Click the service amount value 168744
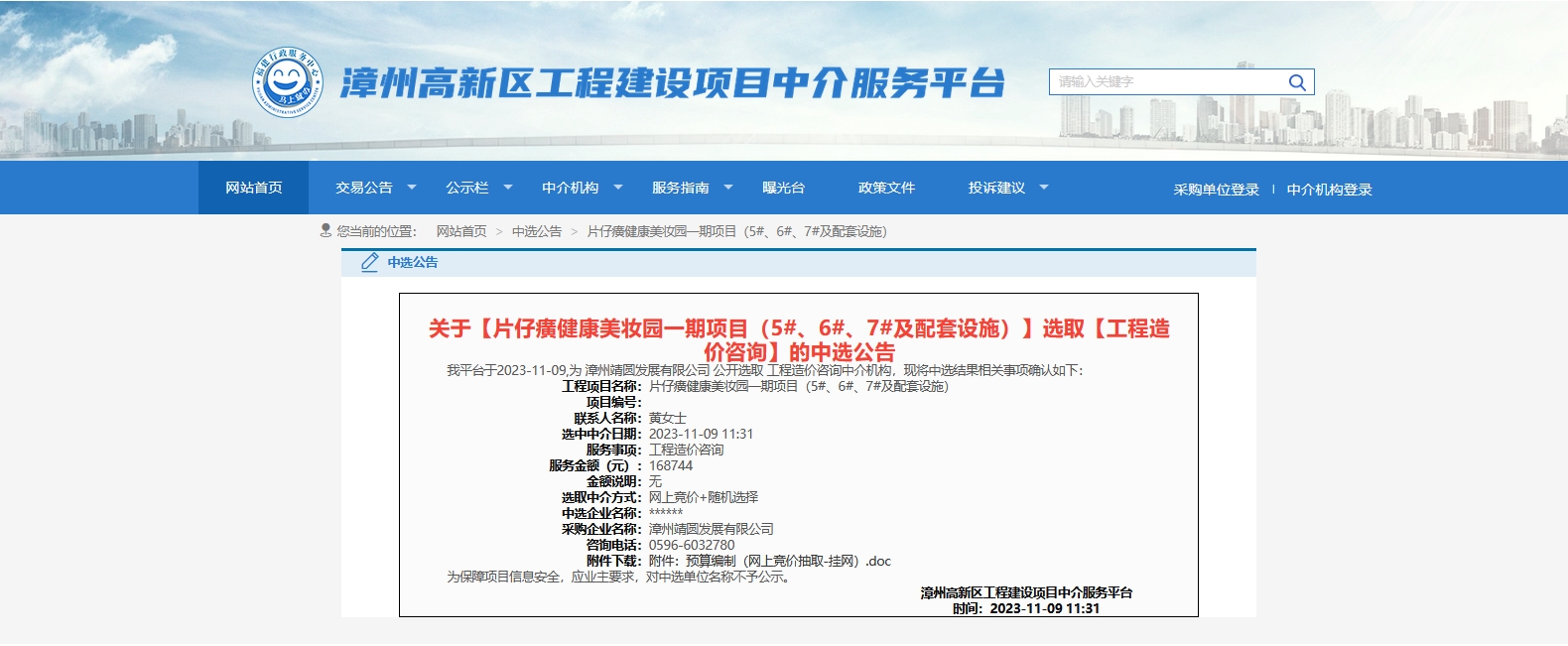The image size is (1568, 646). [671, 465]
